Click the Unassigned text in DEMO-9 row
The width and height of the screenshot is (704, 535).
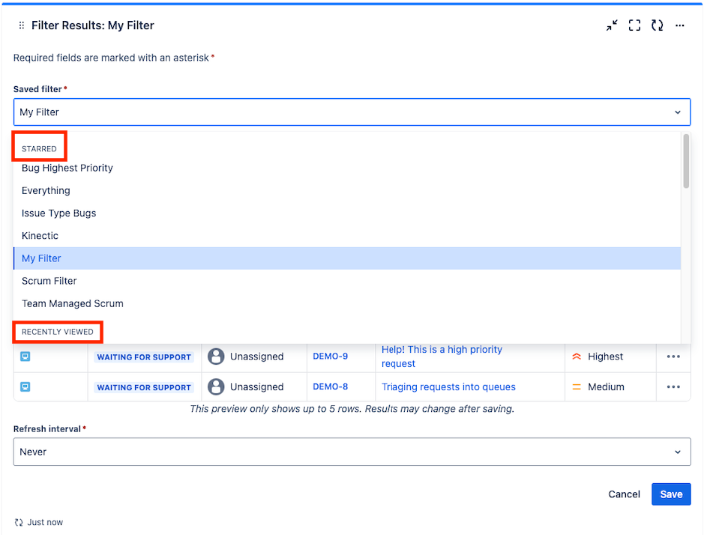pyautogui.click(x=257, y=357)
